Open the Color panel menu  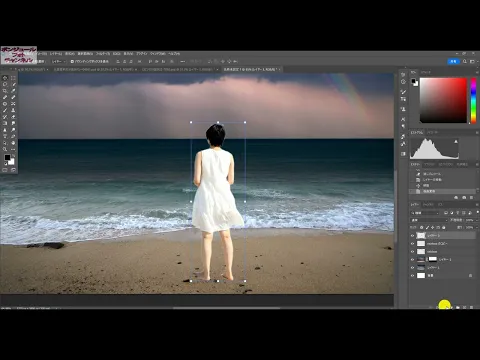pyautogui.click(x=477, y=72)
